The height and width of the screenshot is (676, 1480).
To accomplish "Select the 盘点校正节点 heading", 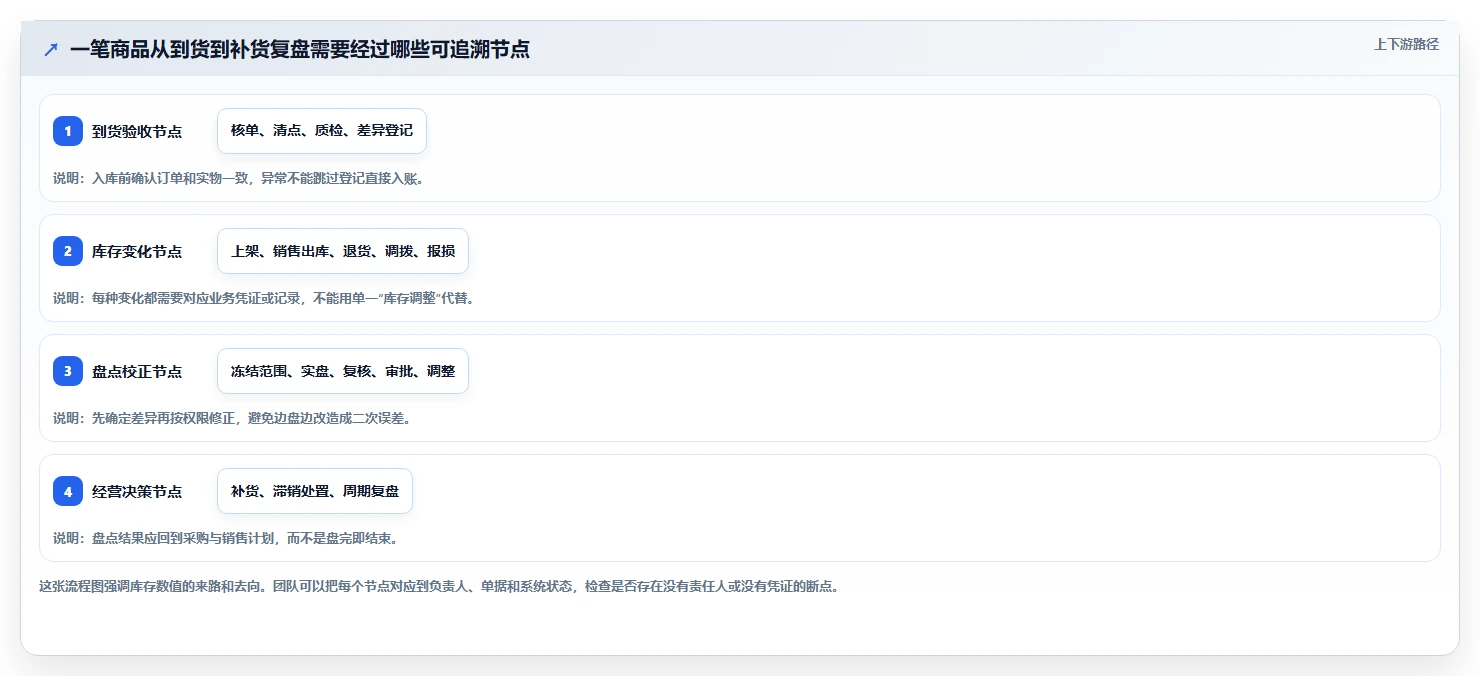I will pyautogui.click(x=137, y=371).
